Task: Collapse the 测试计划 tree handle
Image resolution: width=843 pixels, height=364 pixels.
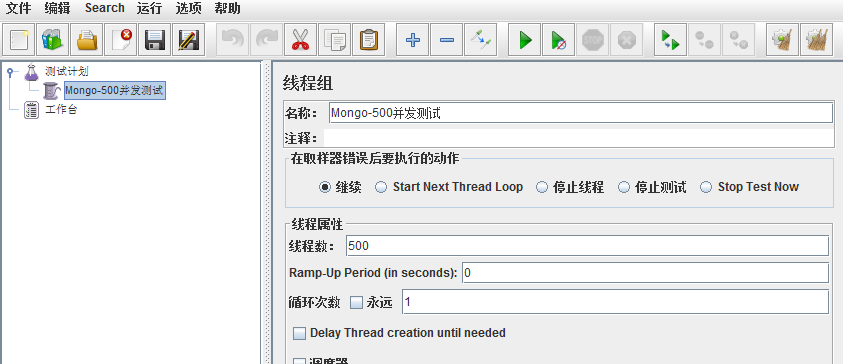Action: point(10,72)
